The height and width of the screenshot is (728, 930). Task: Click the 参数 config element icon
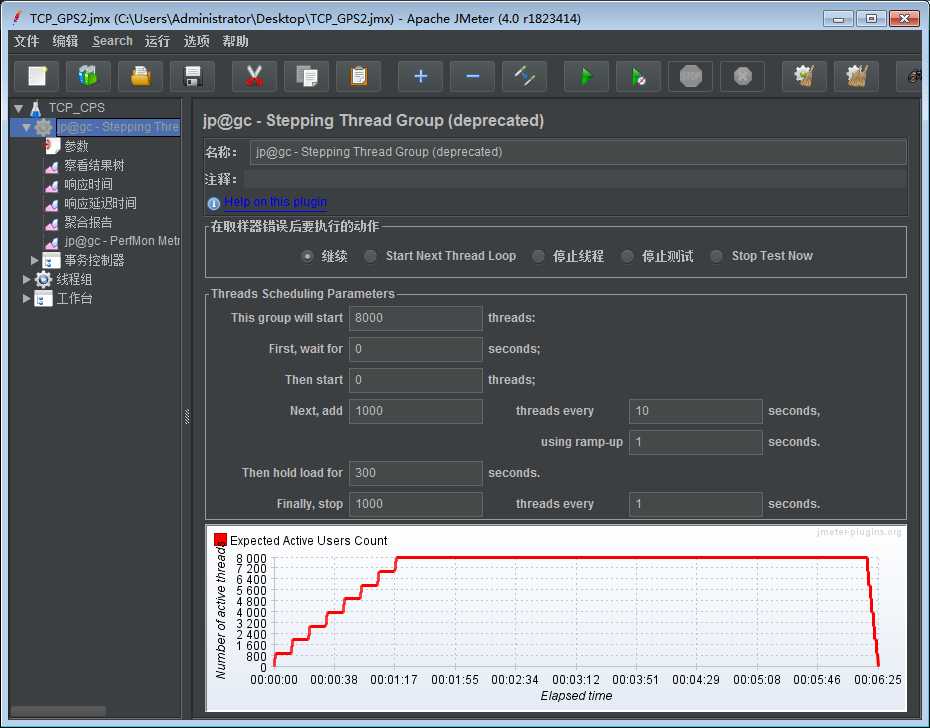pyautogui.click(x=52, y=146)
